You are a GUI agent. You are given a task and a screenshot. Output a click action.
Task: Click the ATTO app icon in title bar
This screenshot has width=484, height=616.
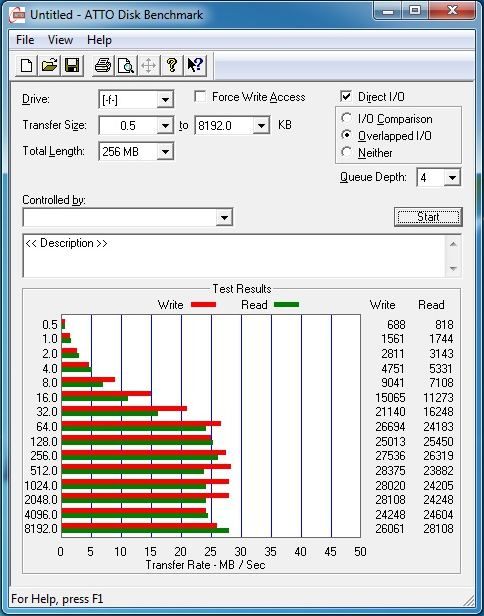click(x=17, y=15)
